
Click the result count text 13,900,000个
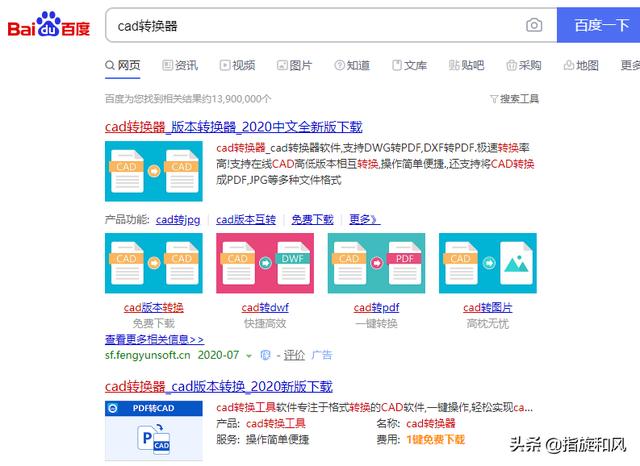pos(242,99)
